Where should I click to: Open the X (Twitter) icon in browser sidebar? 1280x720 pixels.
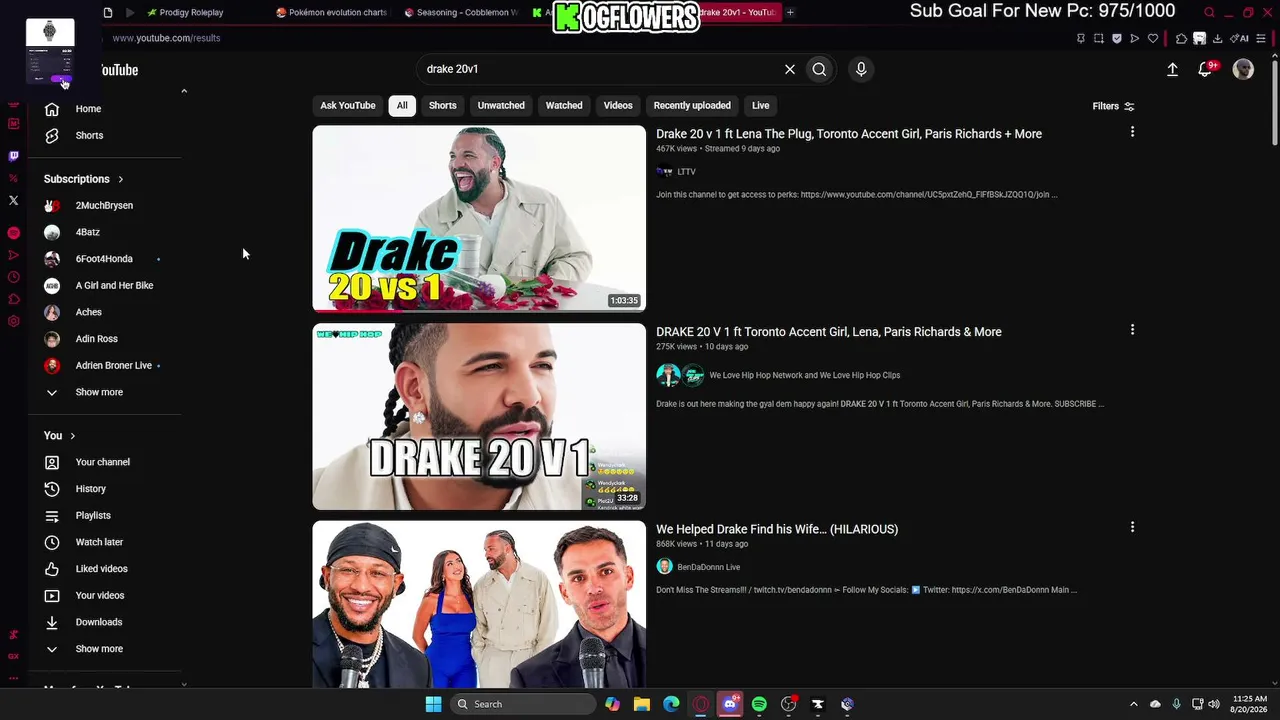click(x=13, y=200)
